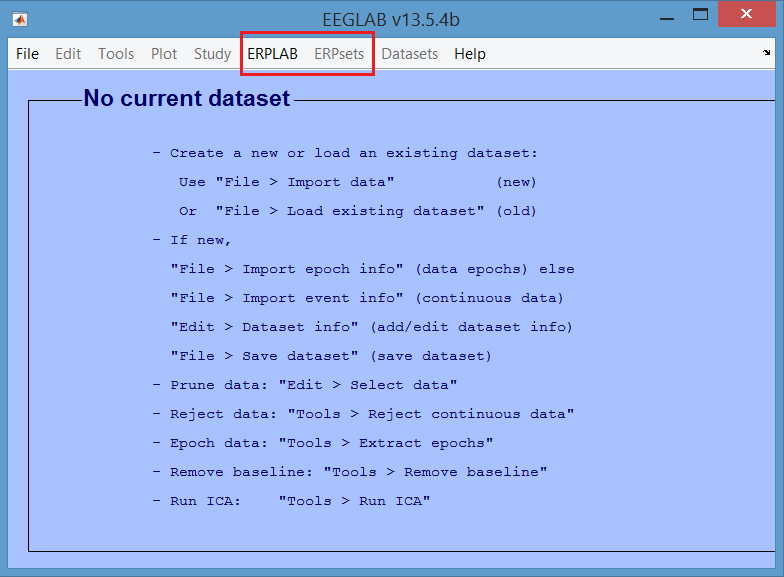Close the EEGLAB window

(746, 14)
